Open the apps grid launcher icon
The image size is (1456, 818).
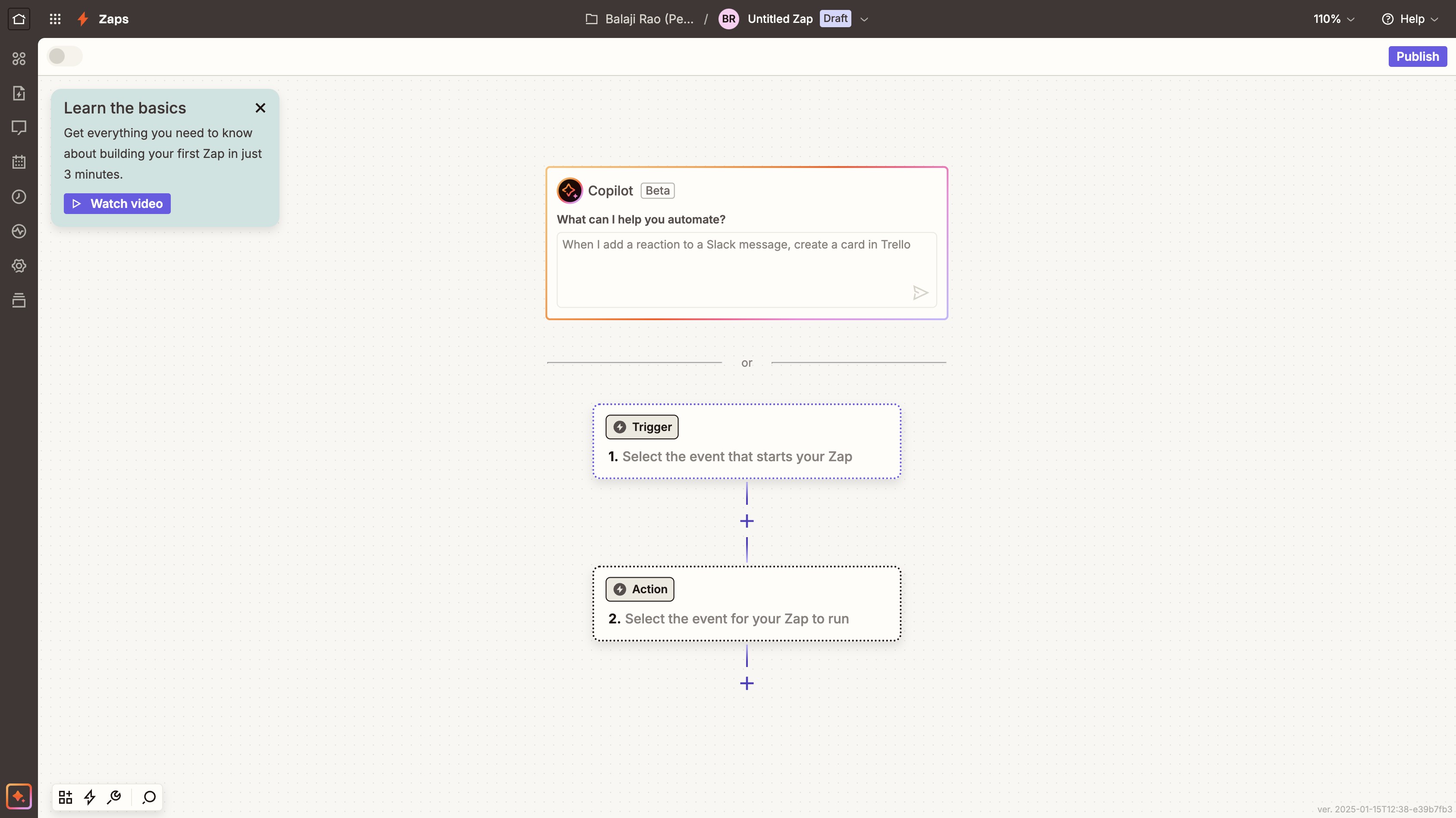[x=55, y=19]
